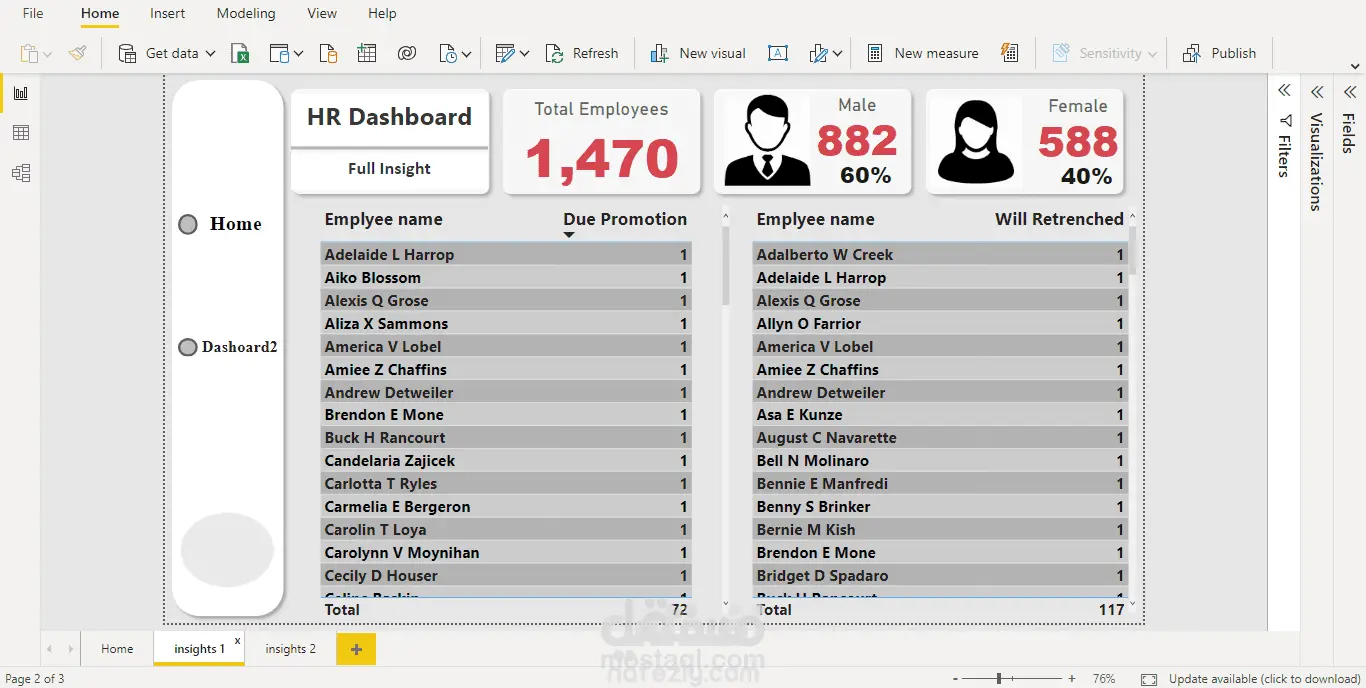Insert a Text box from ribbon
Viewport: 1366px width, 688px height.
[x=778, y=54]
